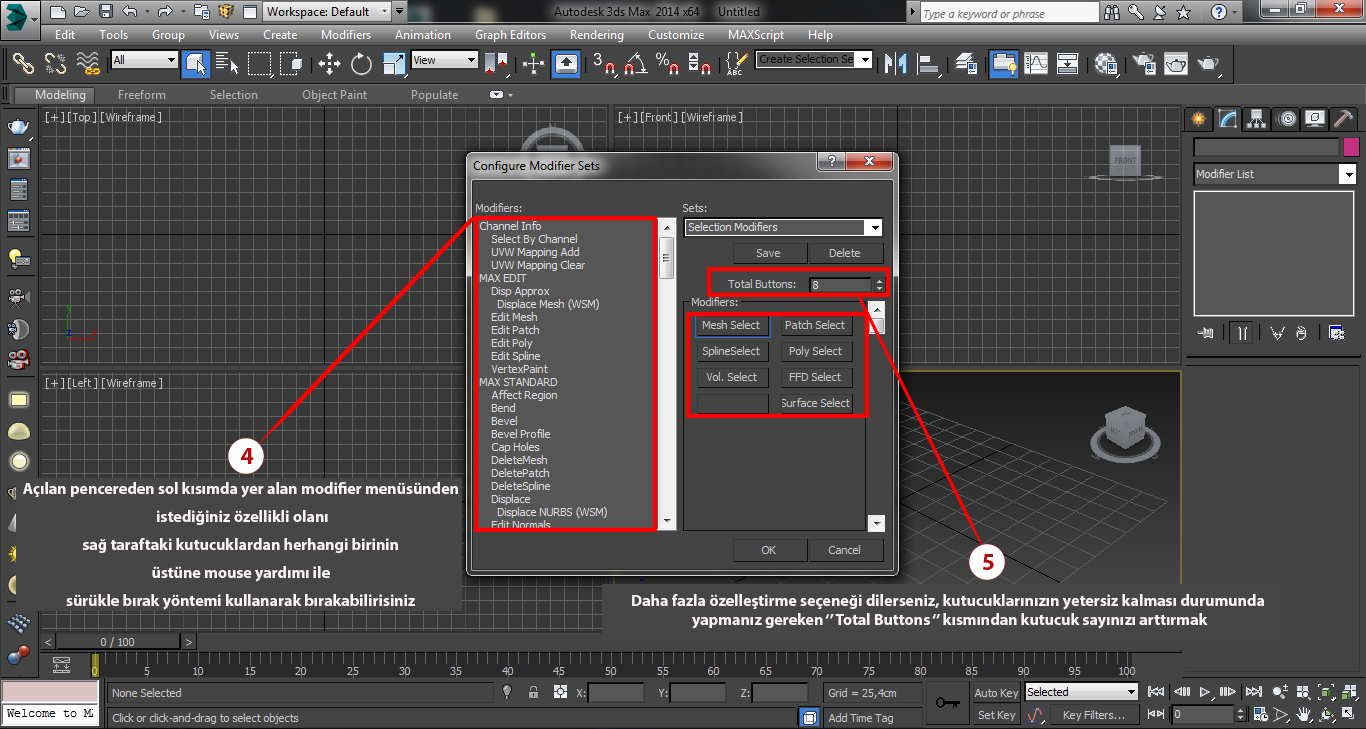Screen dimensions: 1366x729
Task: Click the Cancel button in dialog
Action: (844, 550)
